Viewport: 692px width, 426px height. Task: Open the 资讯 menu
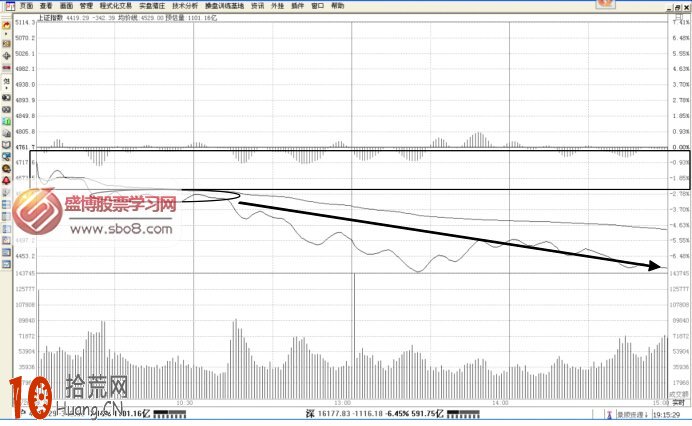pyautogui.click(x=257, y=6)
